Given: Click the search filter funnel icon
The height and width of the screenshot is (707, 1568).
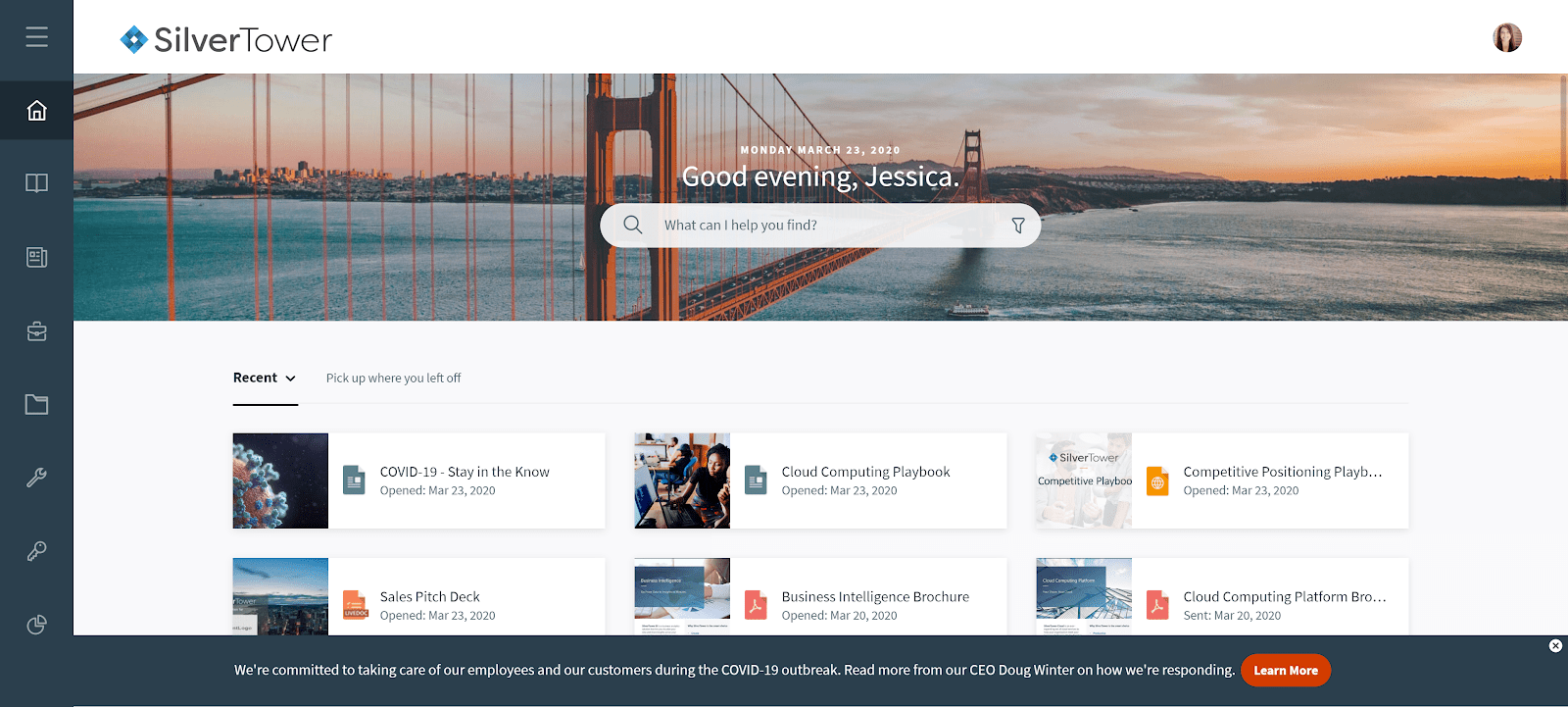Looking at the screenshot, I should 1018,226.
